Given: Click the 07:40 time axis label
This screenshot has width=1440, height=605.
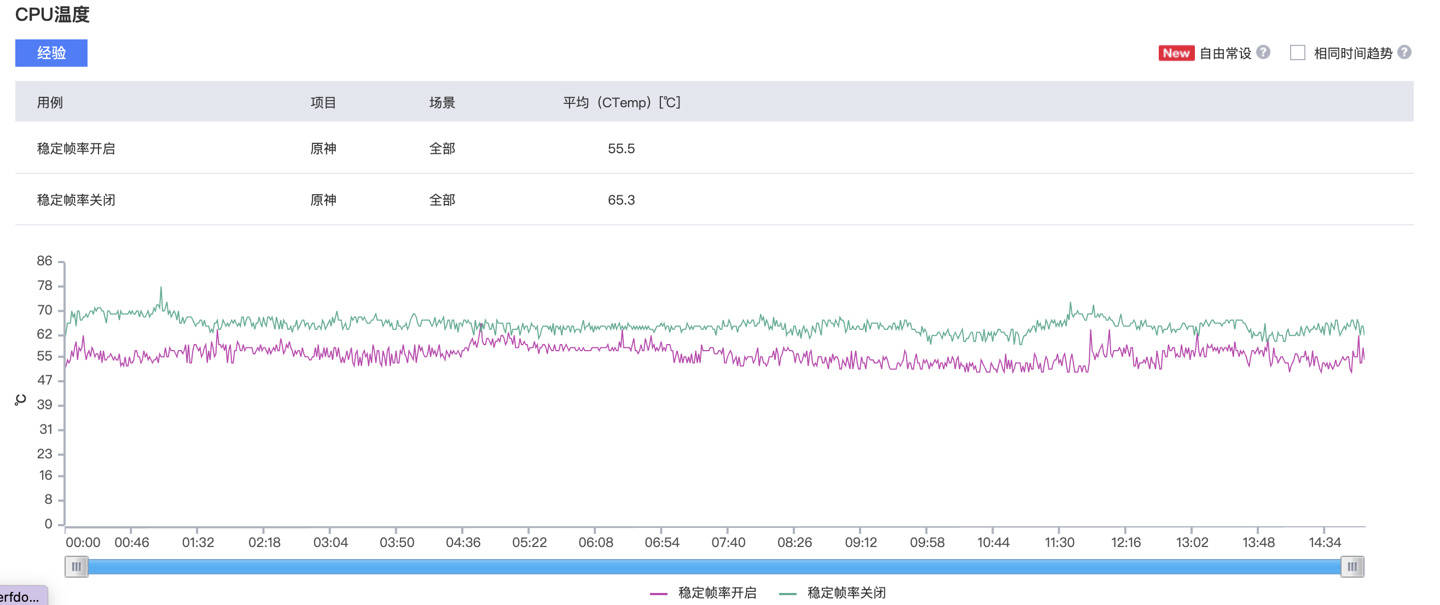Looking at the screenshot, I should 728,542.
